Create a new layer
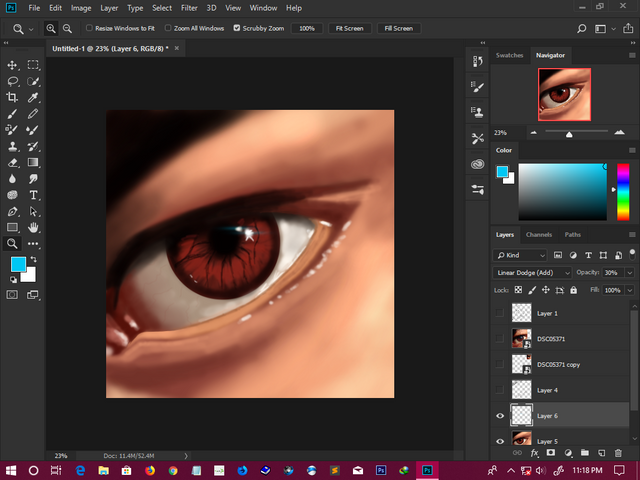640x480 pixels. pyautogui.click(x=601, y=453)
